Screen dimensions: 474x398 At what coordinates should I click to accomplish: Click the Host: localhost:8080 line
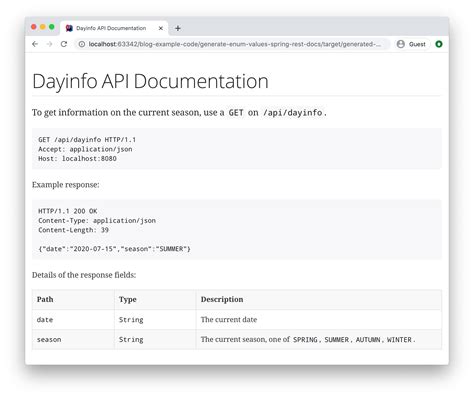[77, 158]
